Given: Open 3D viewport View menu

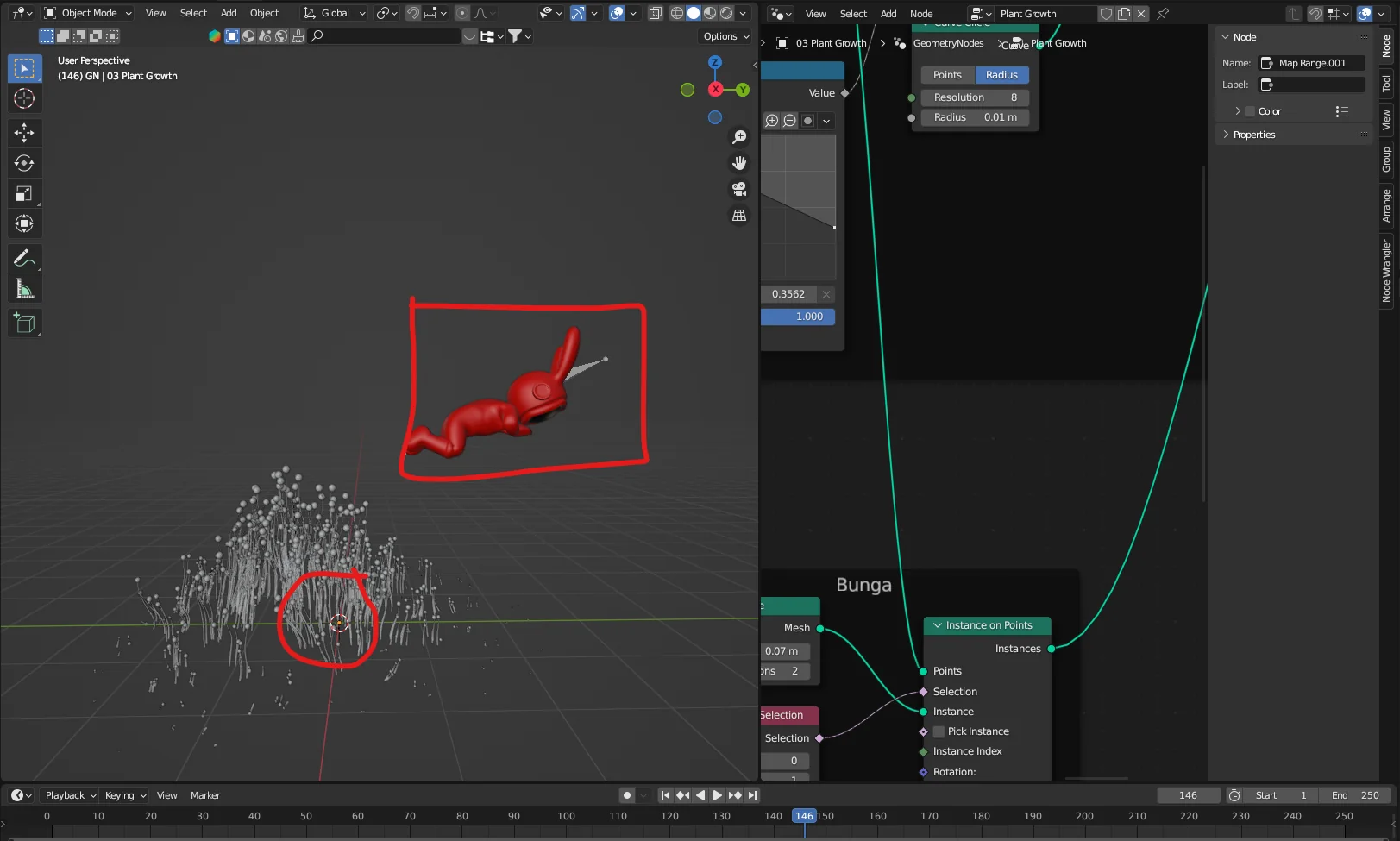Looking at the screenshot, I should coord(155,13).
